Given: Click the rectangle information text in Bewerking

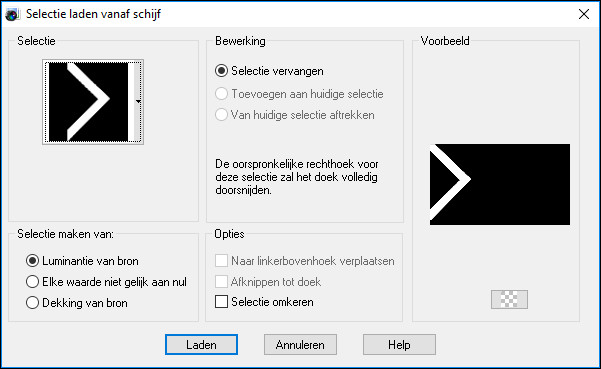Looking at the screenshot, I should (297, 177).
